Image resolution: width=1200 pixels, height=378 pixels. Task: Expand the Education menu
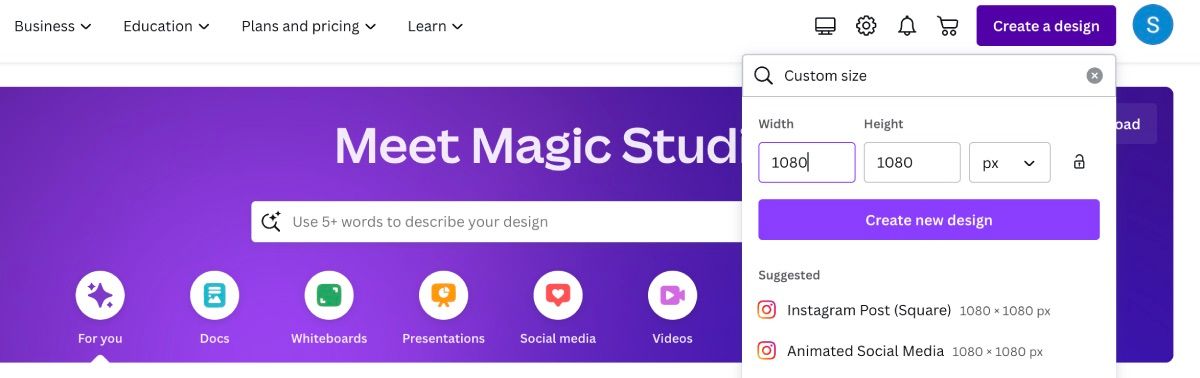(x=167, y=26)
